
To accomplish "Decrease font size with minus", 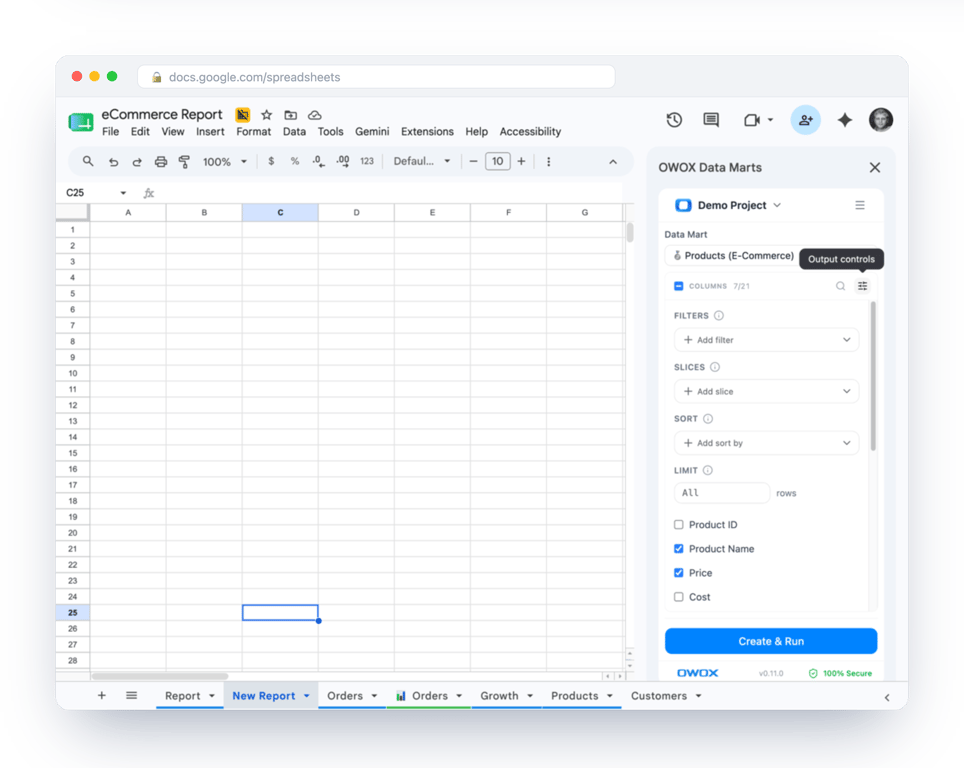I will tap(473, 161).
